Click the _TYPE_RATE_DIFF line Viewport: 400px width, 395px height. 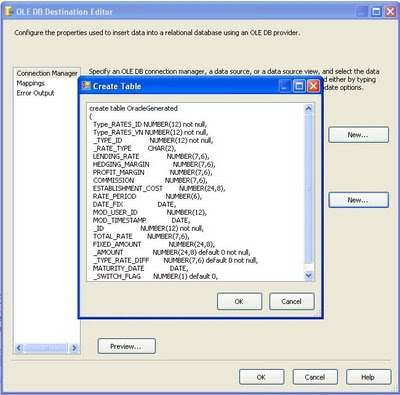pos(176,260)
